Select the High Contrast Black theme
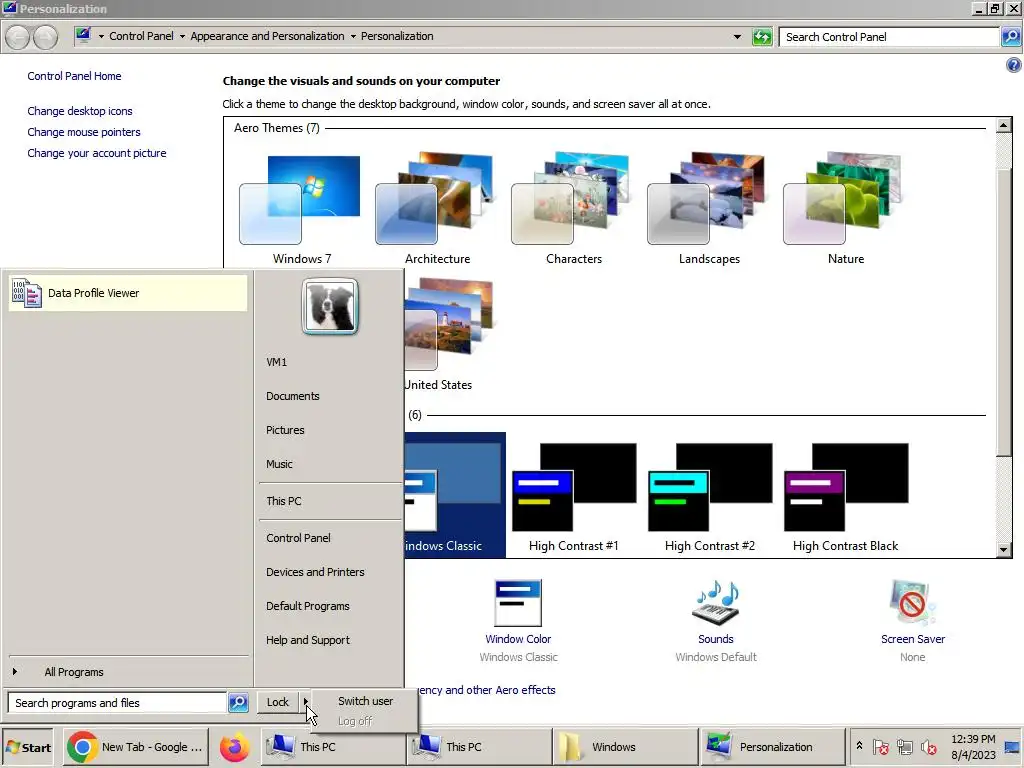Image resolution: width=1024 pixels, height=768 pixels. click(x=846, y=496)
